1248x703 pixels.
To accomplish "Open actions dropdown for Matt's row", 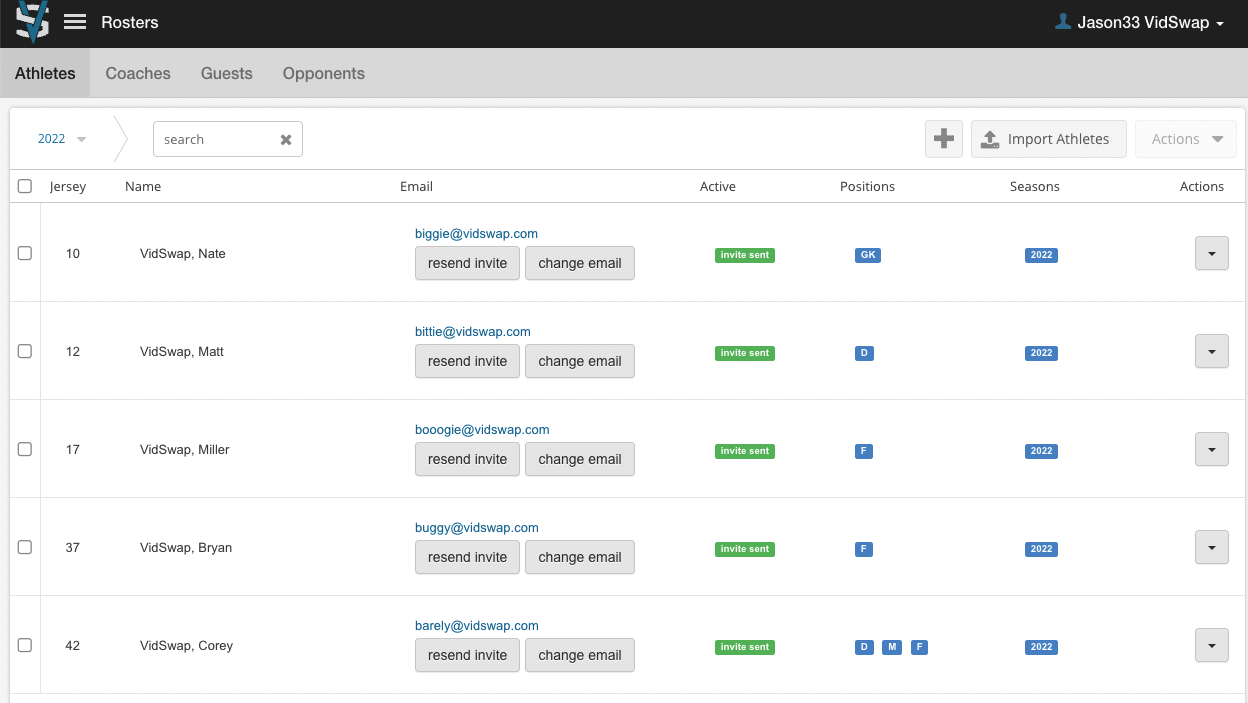I will coord(1212,352).
